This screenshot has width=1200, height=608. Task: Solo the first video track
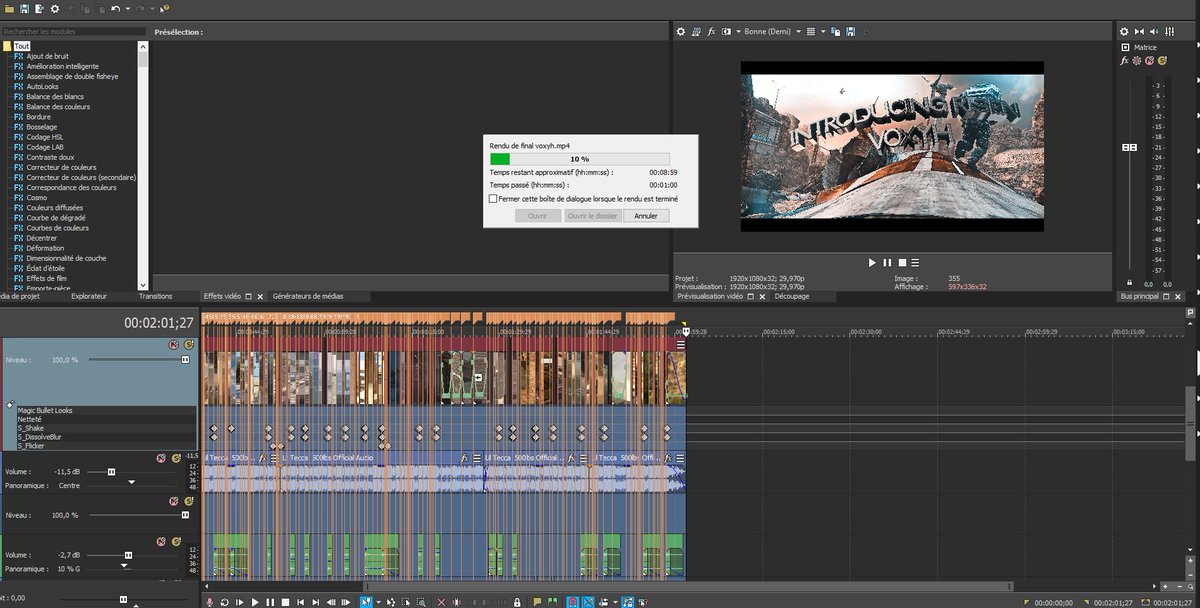[187, 344]
